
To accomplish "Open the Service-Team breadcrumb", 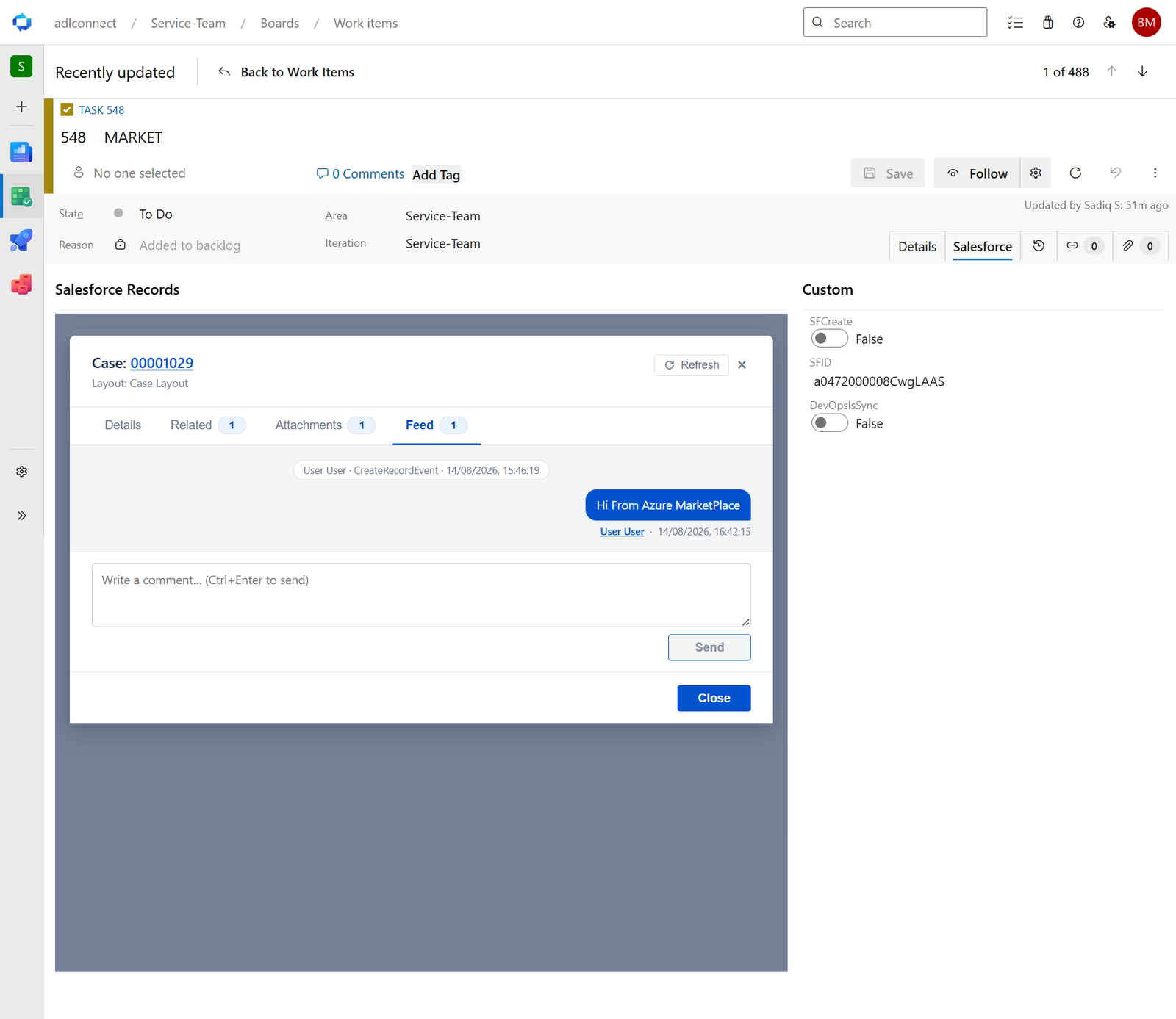I will (x=188, y=23).
